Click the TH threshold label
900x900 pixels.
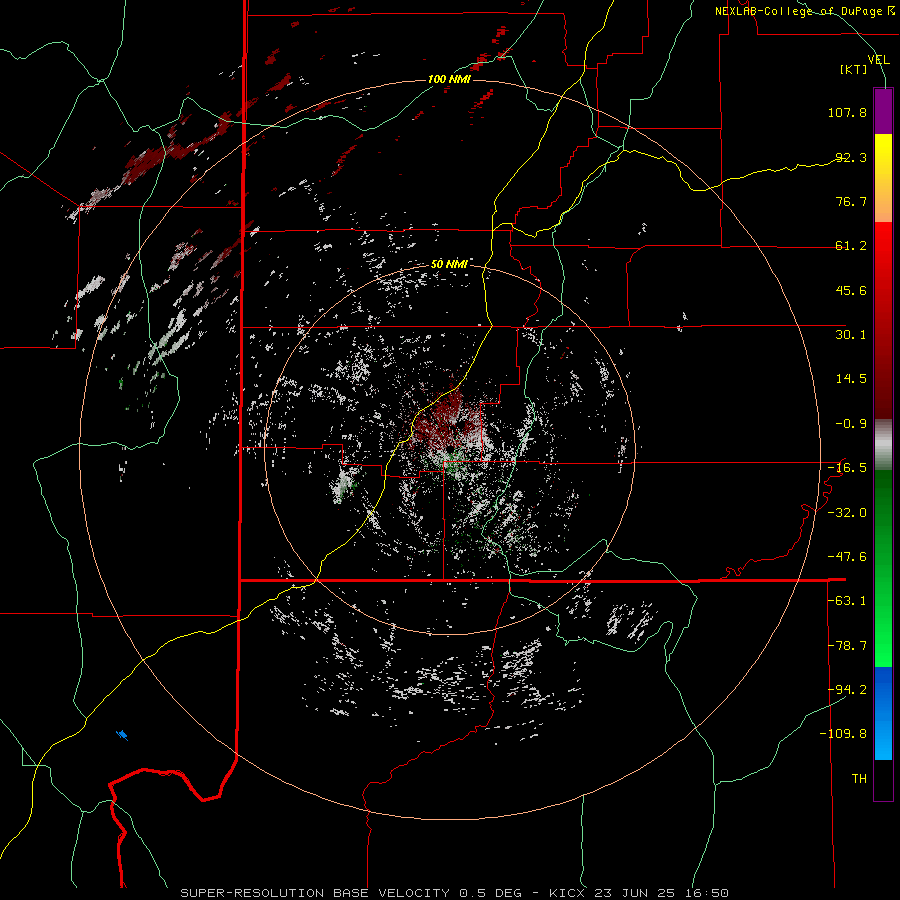[x=859, y=779]
